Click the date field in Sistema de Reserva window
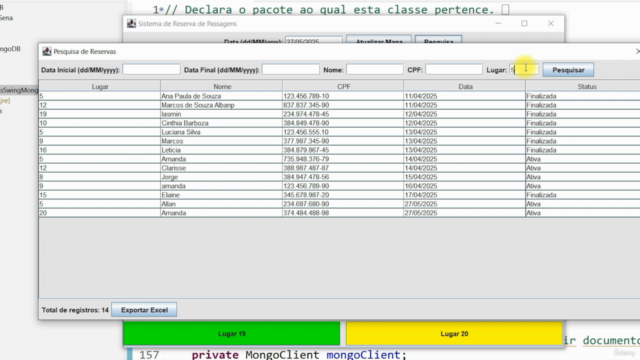 [313, 40]
